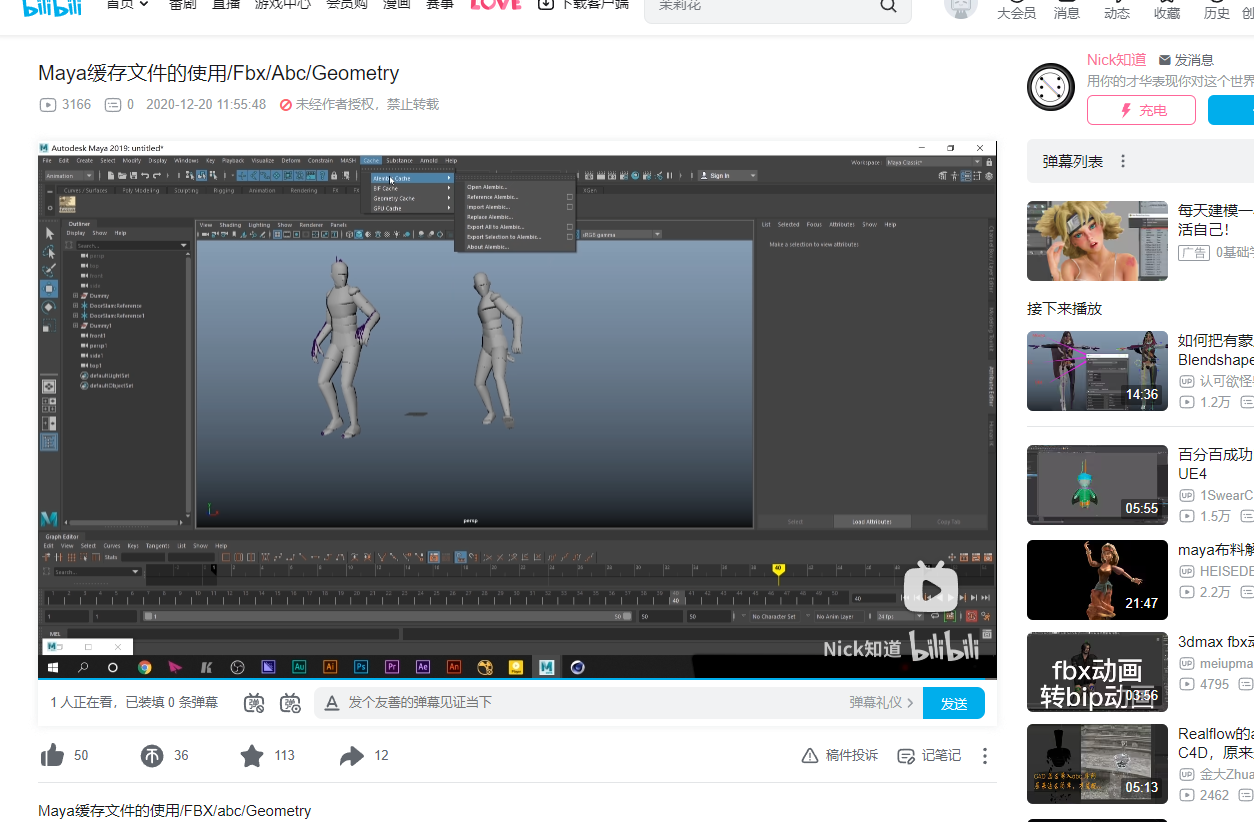The height and width of the screenshot is (822, 1254).
Task: Open the 21:47 maya cloth video thumbnail
Action: pyautogui.click(x=1097, y=580)
